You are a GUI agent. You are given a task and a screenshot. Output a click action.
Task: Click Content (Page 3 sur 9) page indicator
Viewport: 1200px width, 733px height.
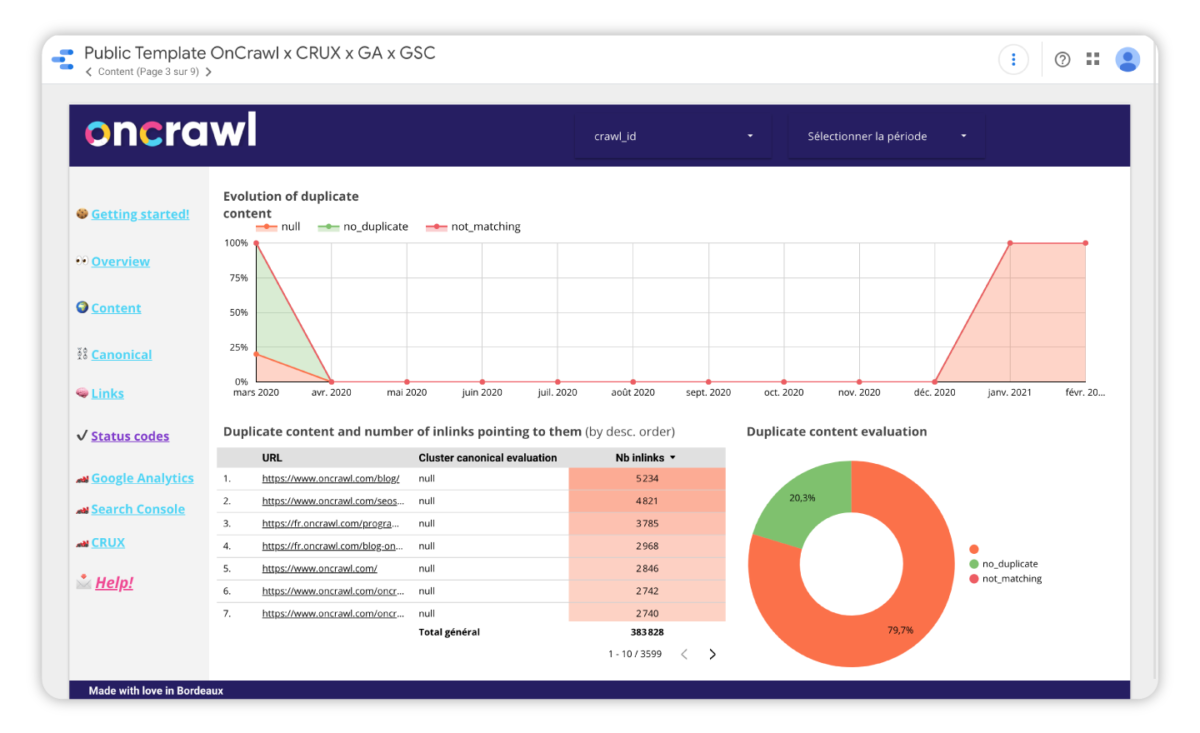coord(149,72)
